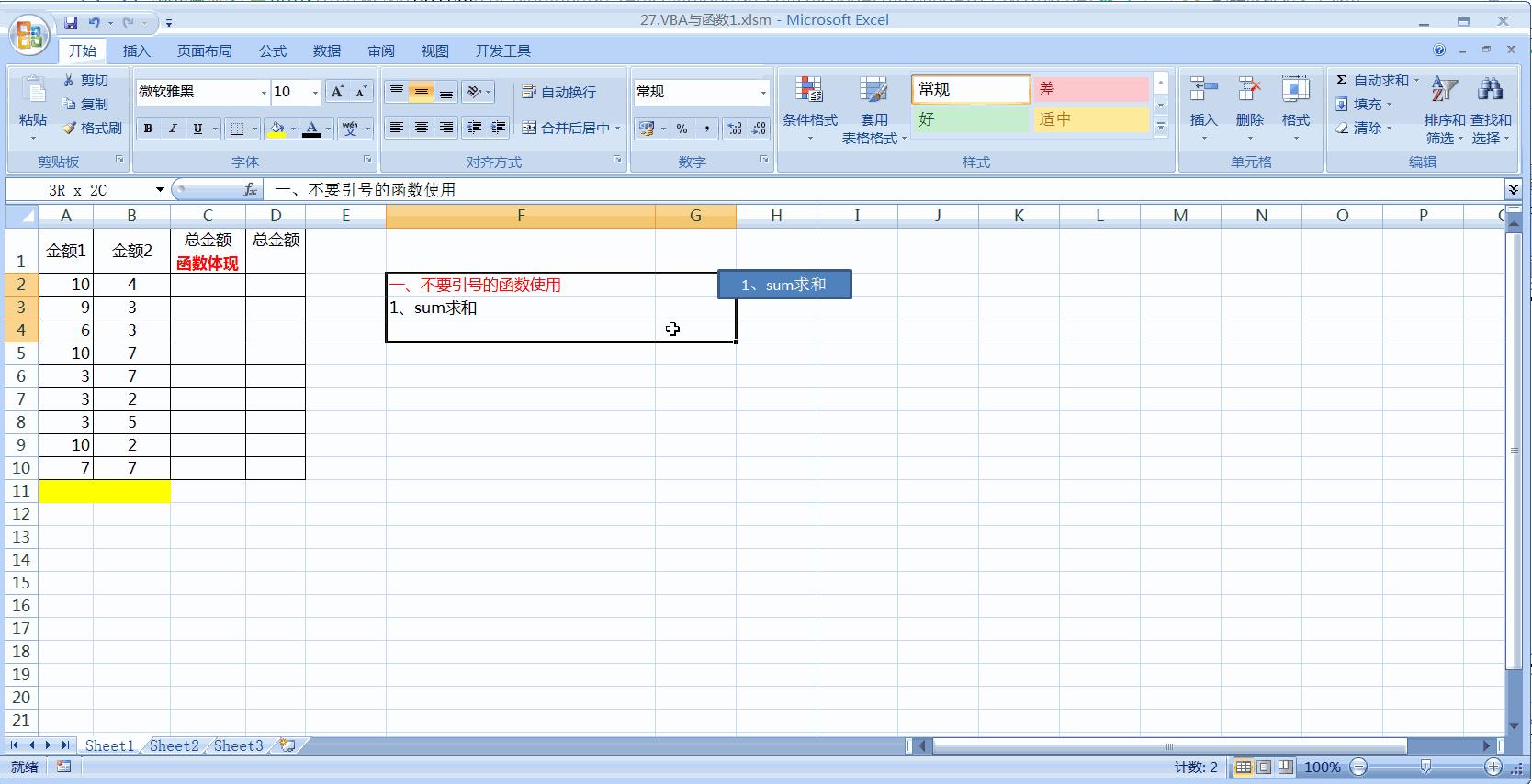
Task: Apply the 适中 cell style
Action: (x=1091, y=119)
